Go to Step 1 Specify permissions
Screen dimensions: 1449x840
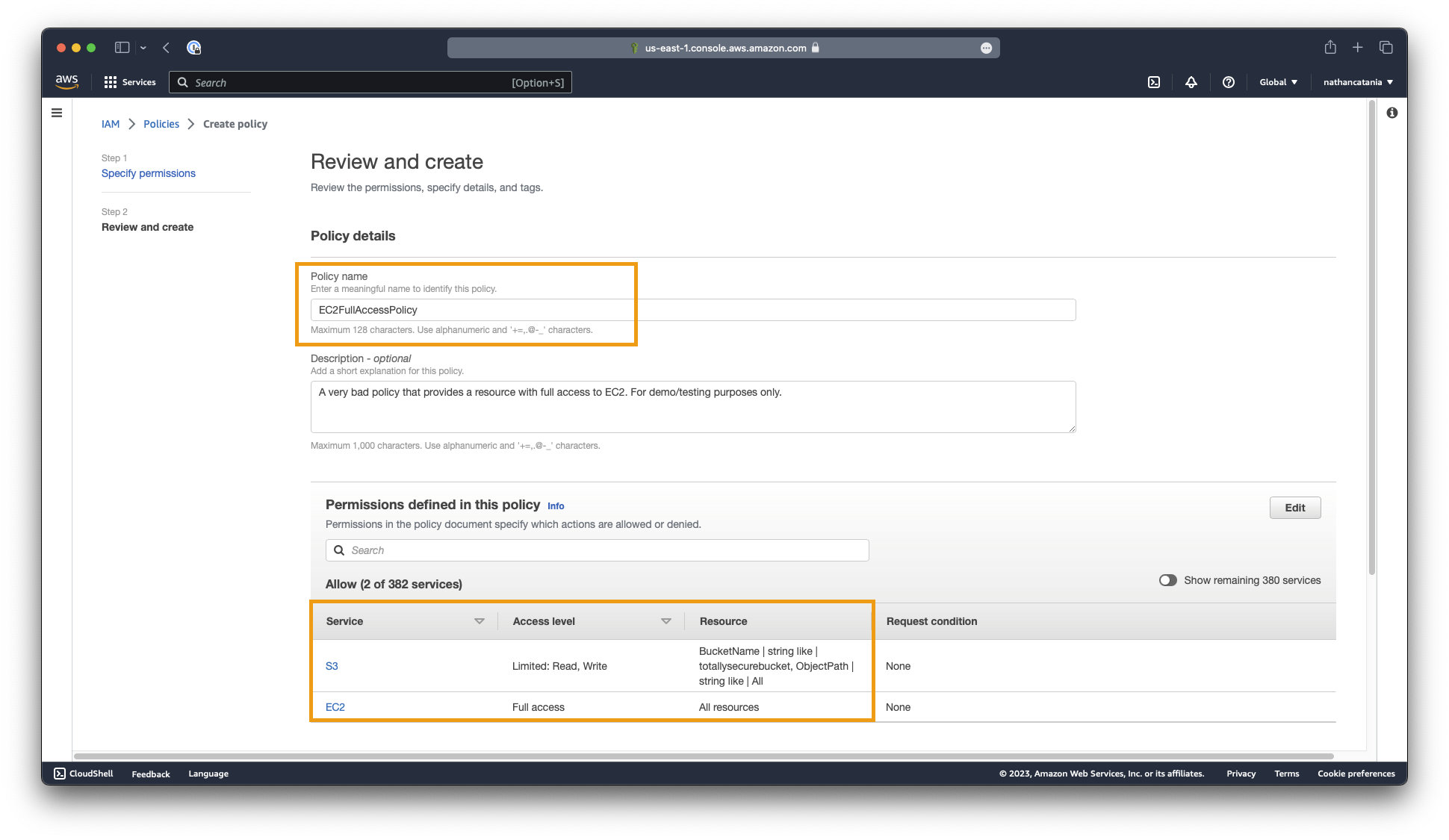click(149, 173)
